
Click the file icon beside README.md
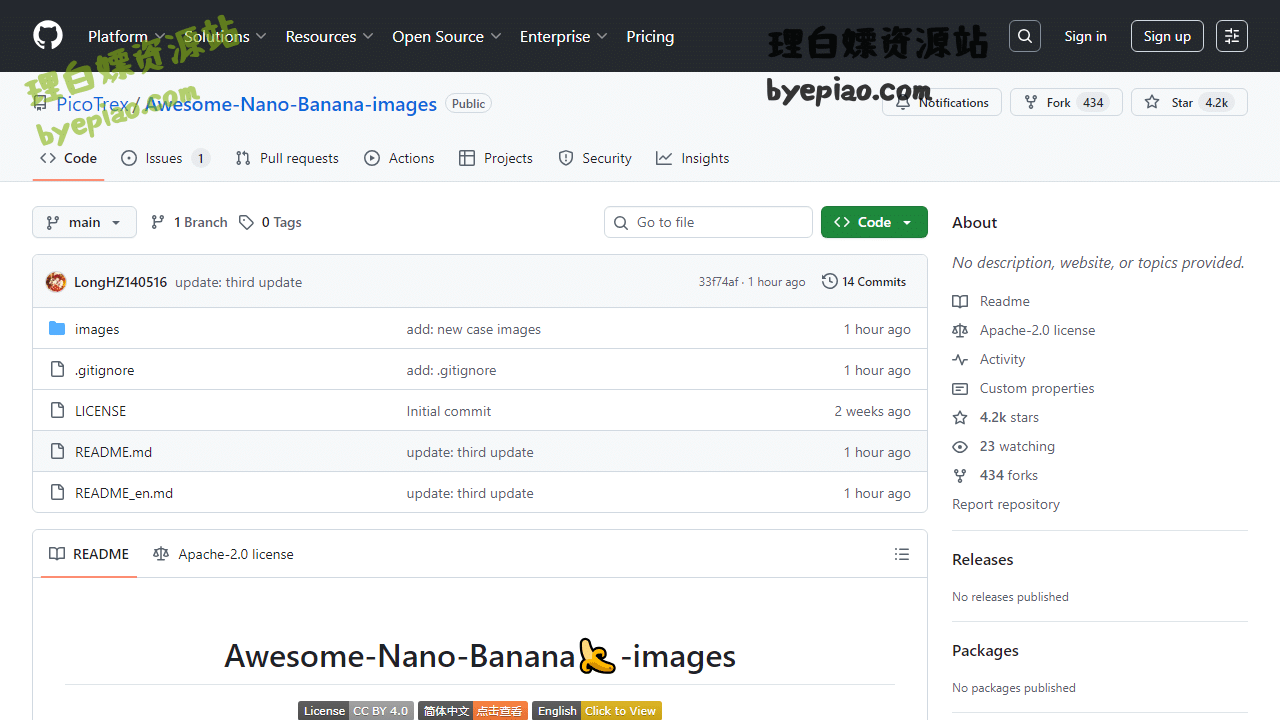(x=57, y=452)
